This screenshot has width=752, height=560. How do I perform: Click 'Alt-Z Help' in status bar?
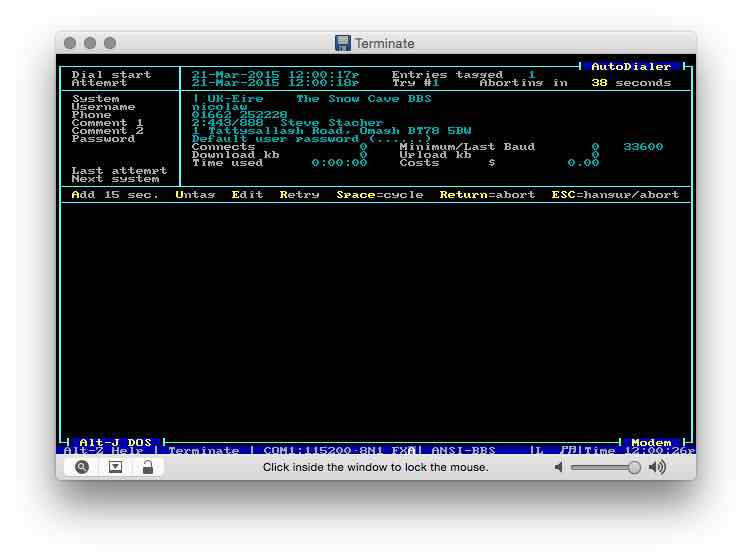(x=103, y=451)
